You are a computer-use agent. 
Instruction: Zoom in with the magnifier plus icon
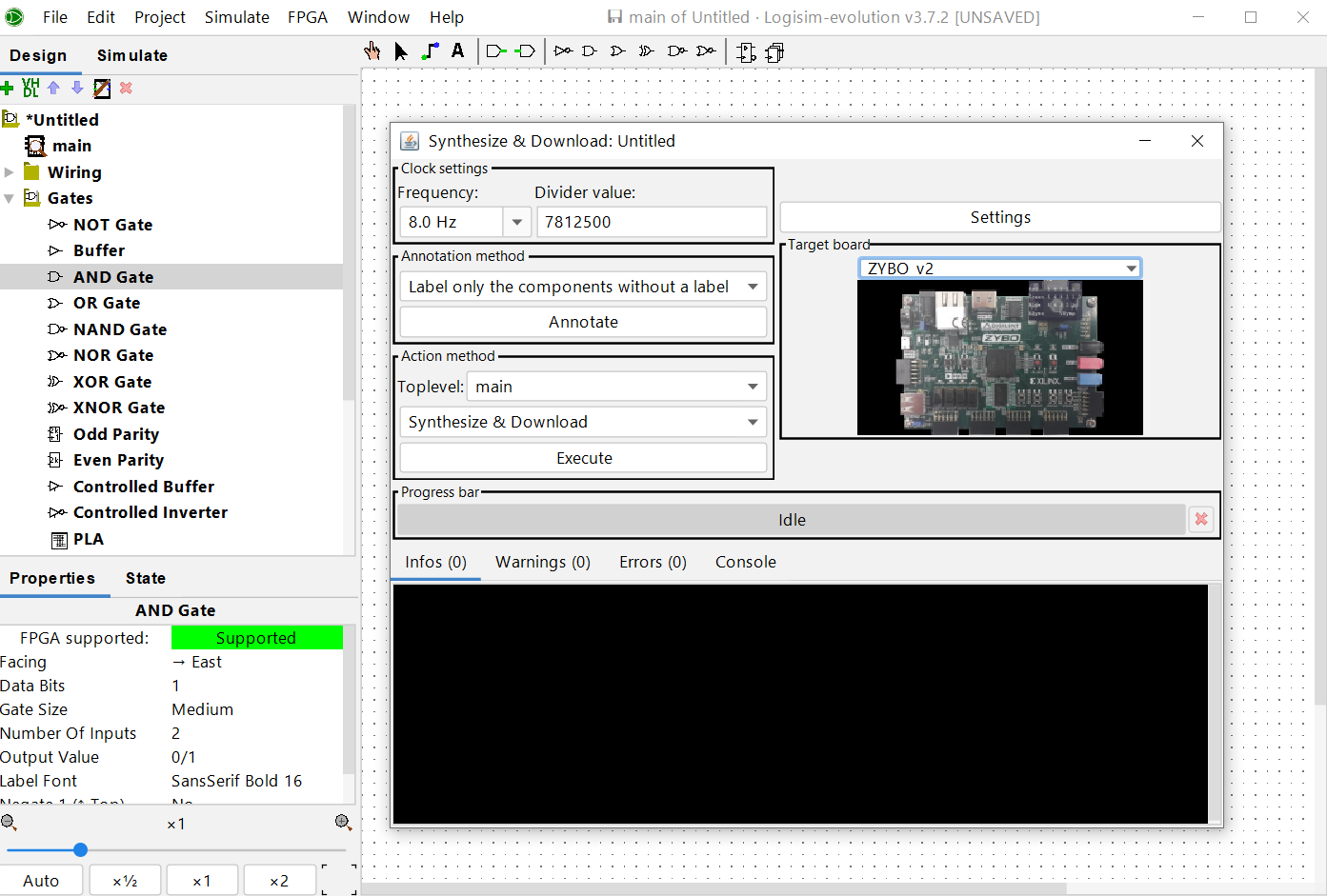tap(344, 823)
